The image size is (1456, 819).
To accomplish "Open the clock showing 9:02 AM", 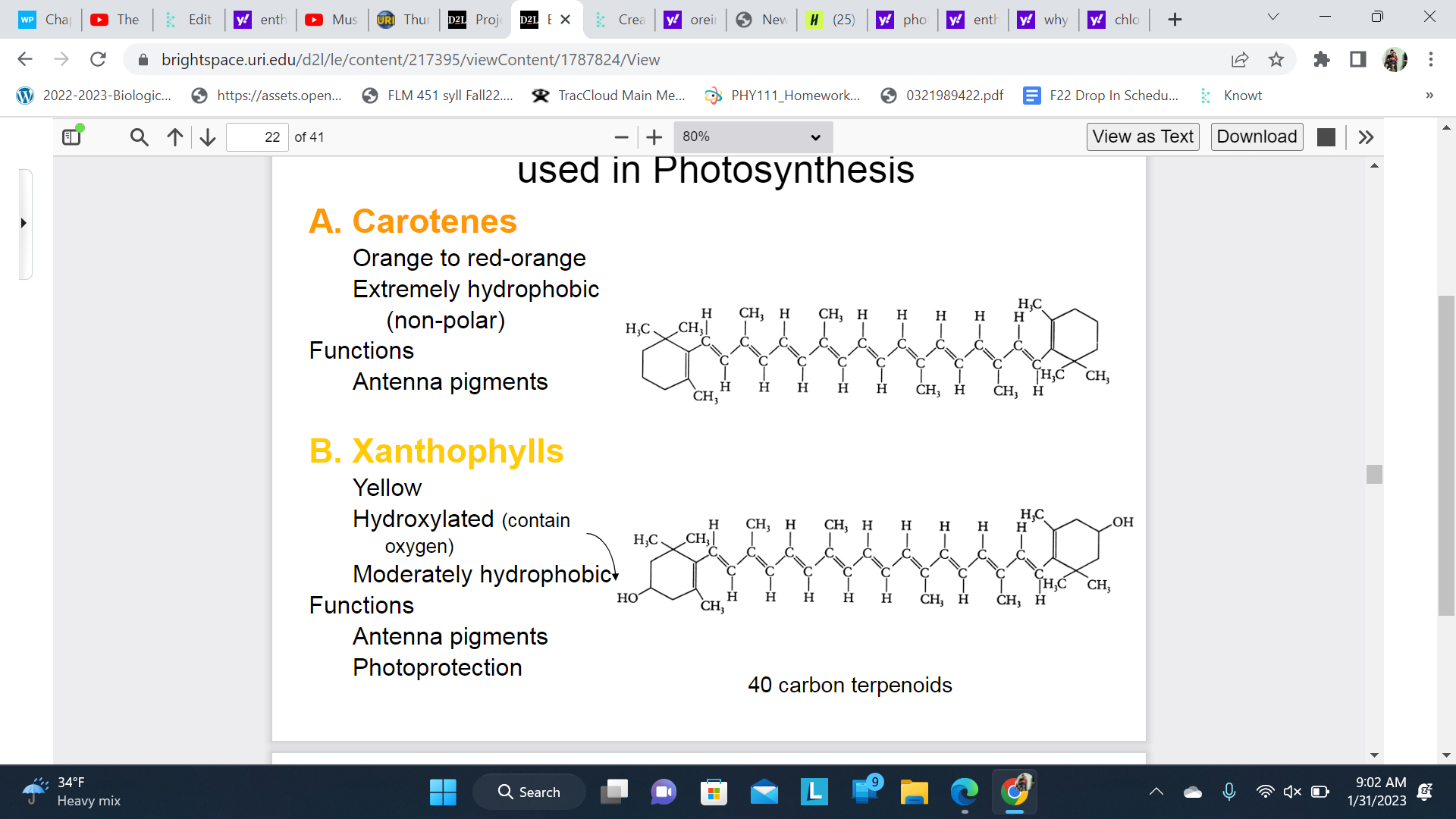I will tap(1378, 792).
